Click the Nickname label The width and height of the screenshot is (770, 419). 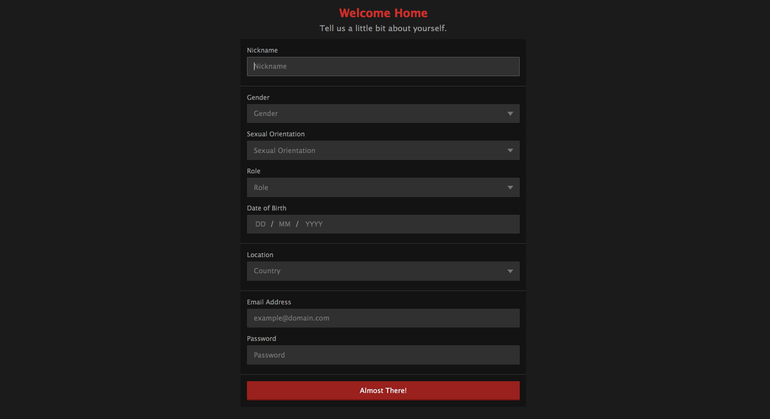[262, 50]
